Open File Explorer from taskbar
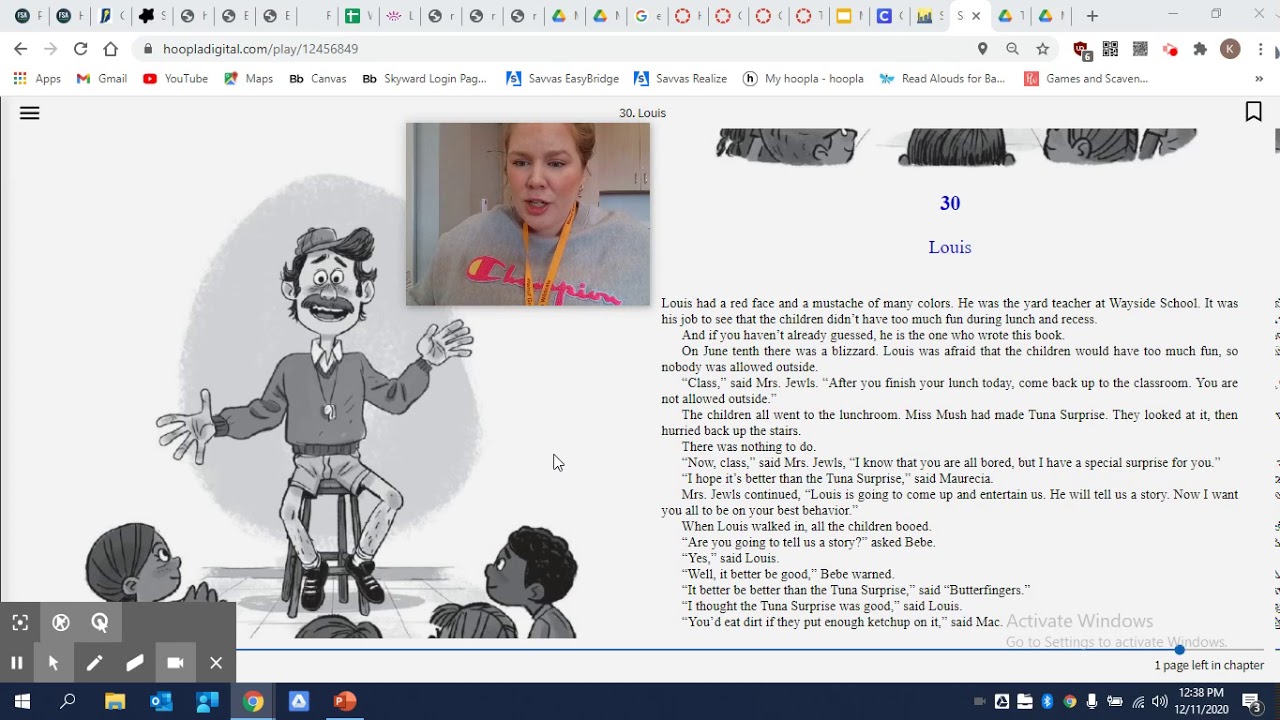Screen dimensions: 1280x720 coord(114,701)
